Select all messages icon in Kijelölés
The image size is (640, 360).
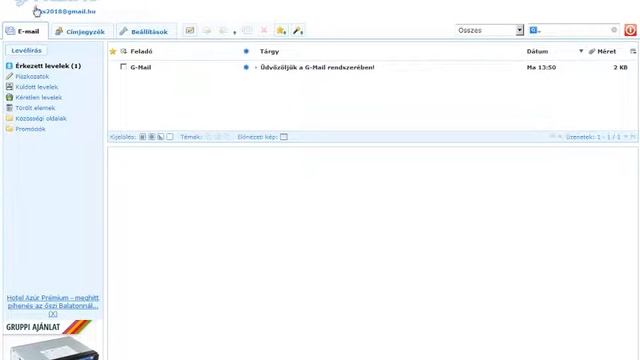point(142,137)
